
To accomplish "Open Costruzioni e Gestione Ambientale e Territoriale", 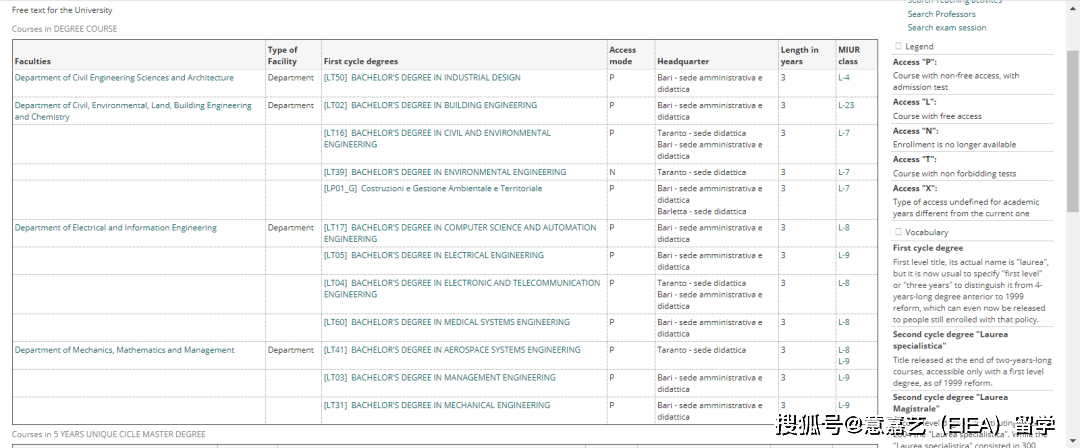I will coord(451,188).
